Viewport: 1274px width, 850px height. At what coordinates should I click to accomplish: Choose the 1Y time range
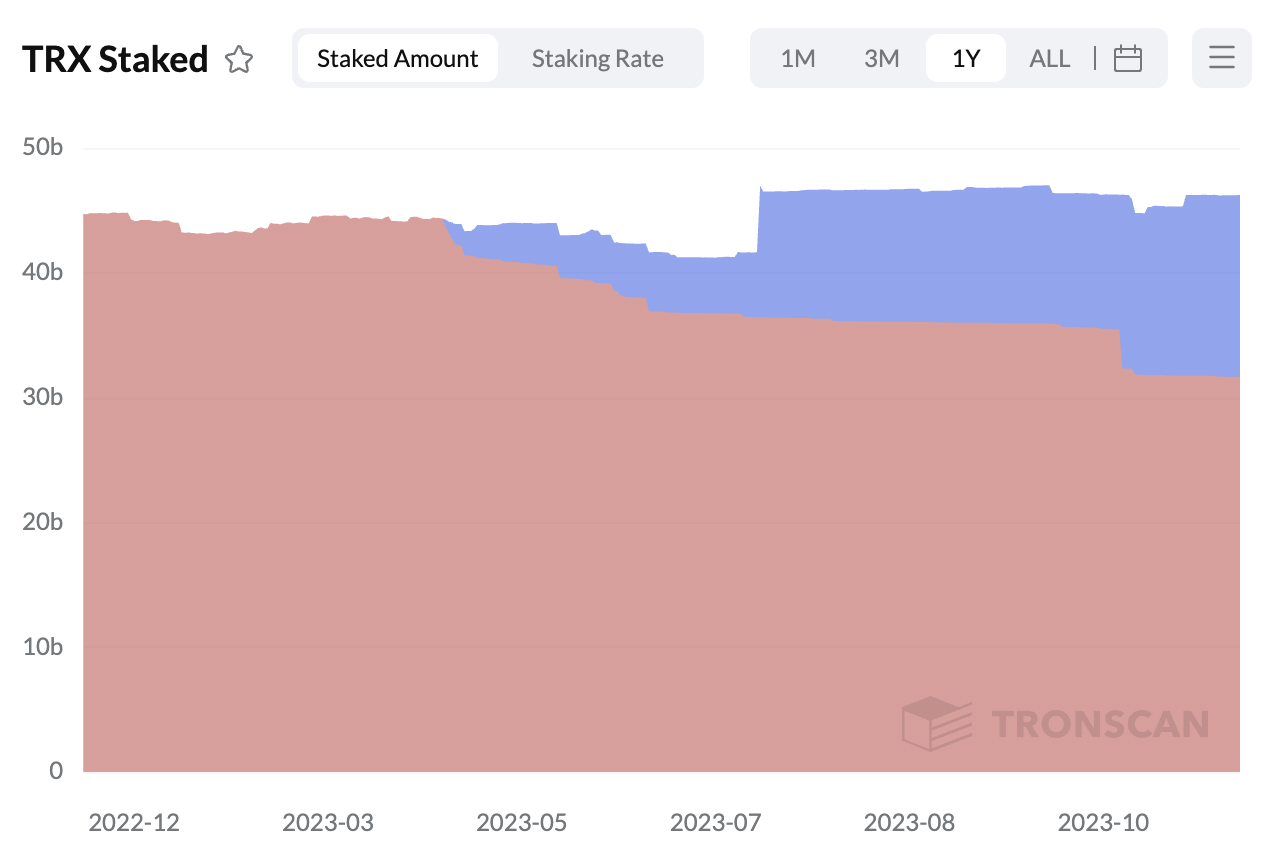point(965,59)
